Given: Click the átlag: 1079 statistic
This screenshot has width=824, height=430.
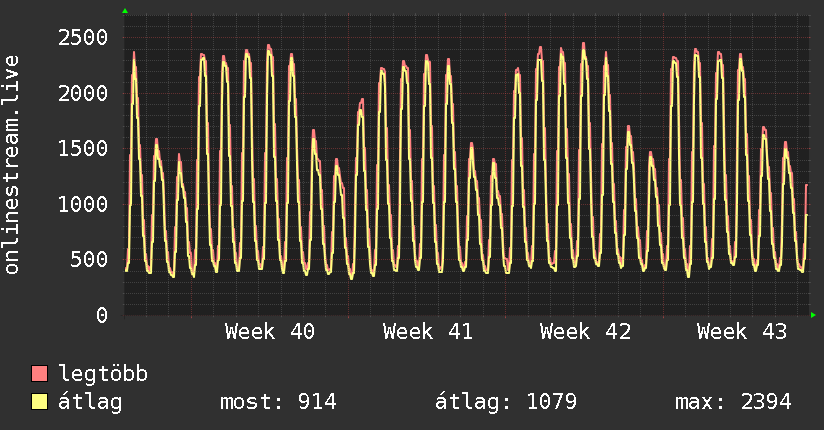Looking at the screenshot, I should point(506,402).
